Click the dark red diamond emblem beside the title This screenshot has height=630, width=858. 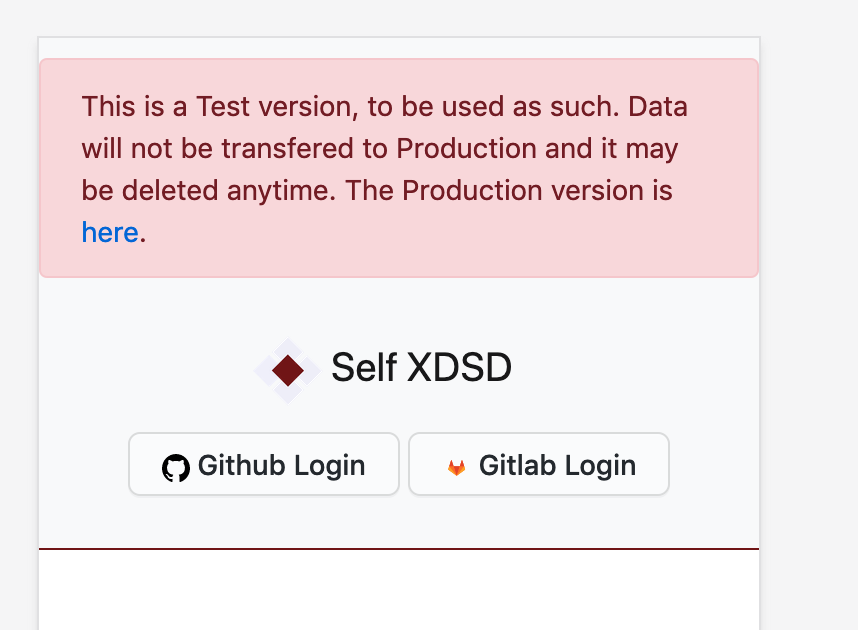287,368
